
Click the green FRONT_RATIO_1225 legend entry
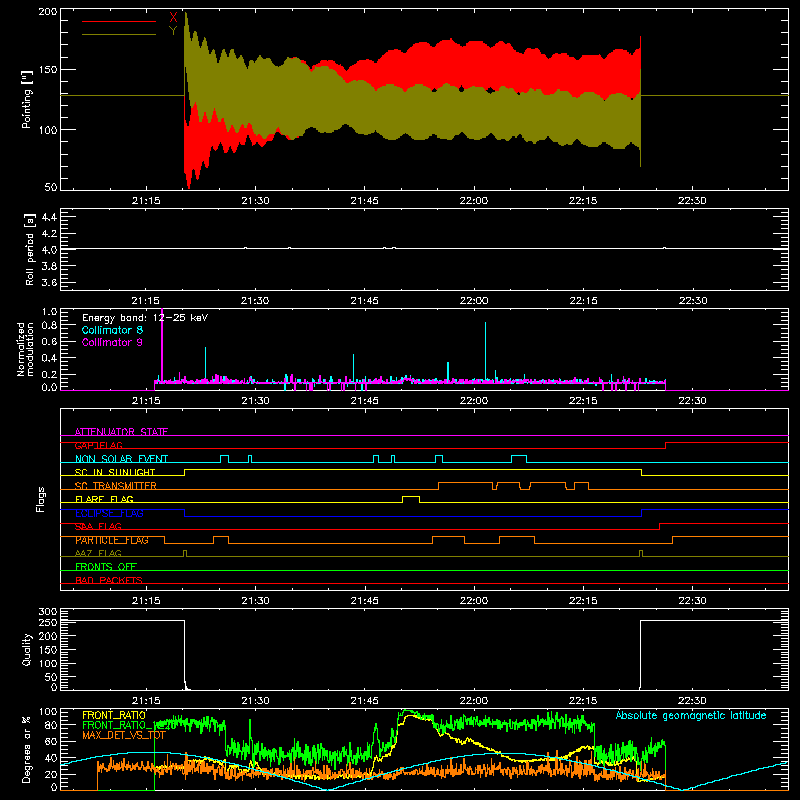tap(129, 725)
